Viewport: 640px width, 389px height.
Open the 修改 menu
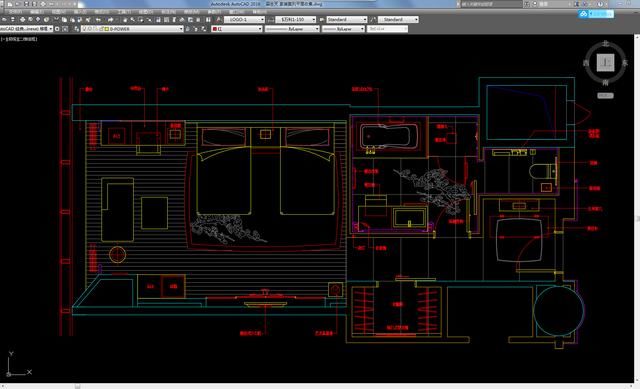pyautogui.click(x=191, y=12)
